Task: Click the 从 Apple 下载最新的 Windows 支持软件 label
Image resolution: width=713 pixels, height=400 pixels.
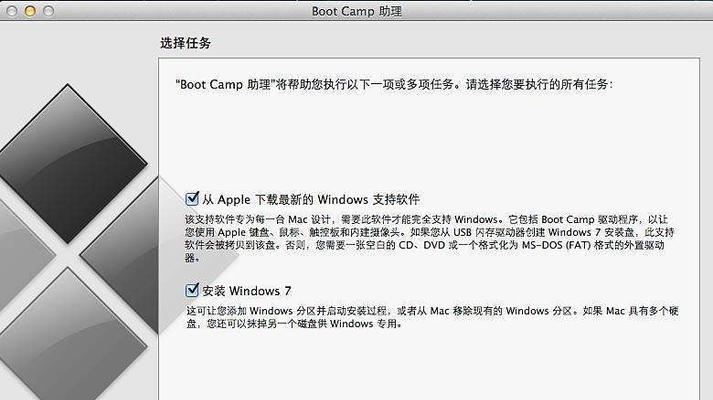Action: [x=311, y=200]
